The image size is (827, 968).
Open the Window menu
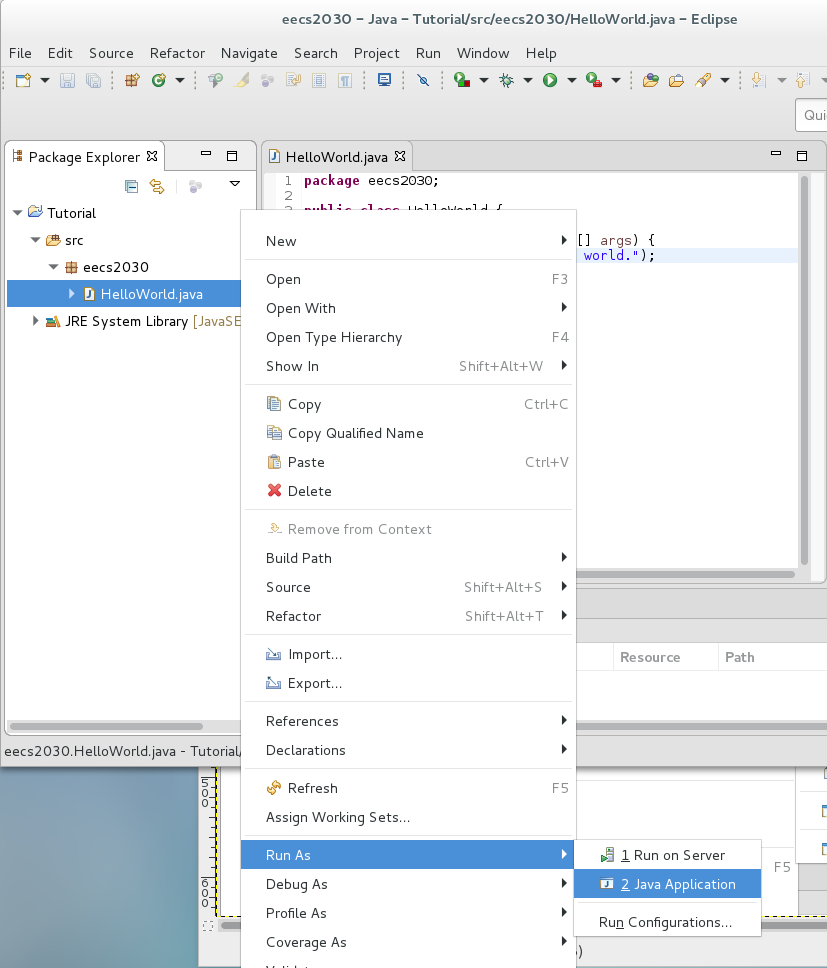483,53
